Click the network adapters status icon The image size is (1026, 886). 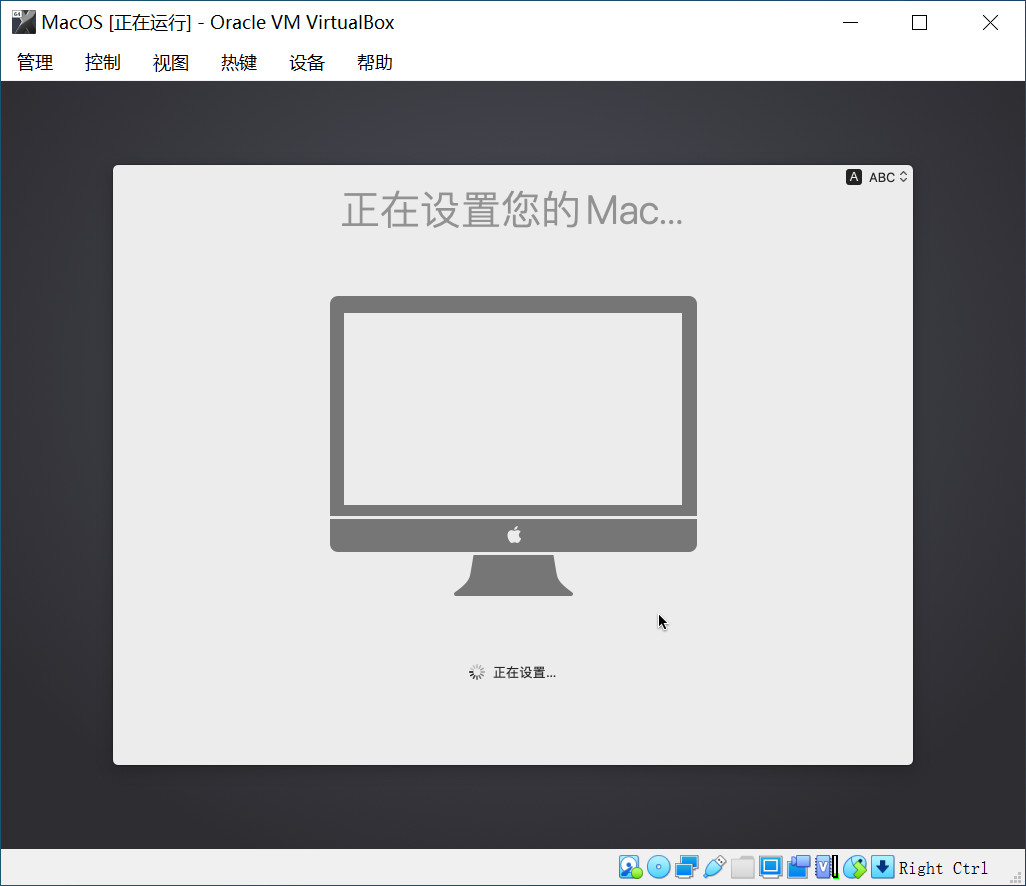coord(686,868)
